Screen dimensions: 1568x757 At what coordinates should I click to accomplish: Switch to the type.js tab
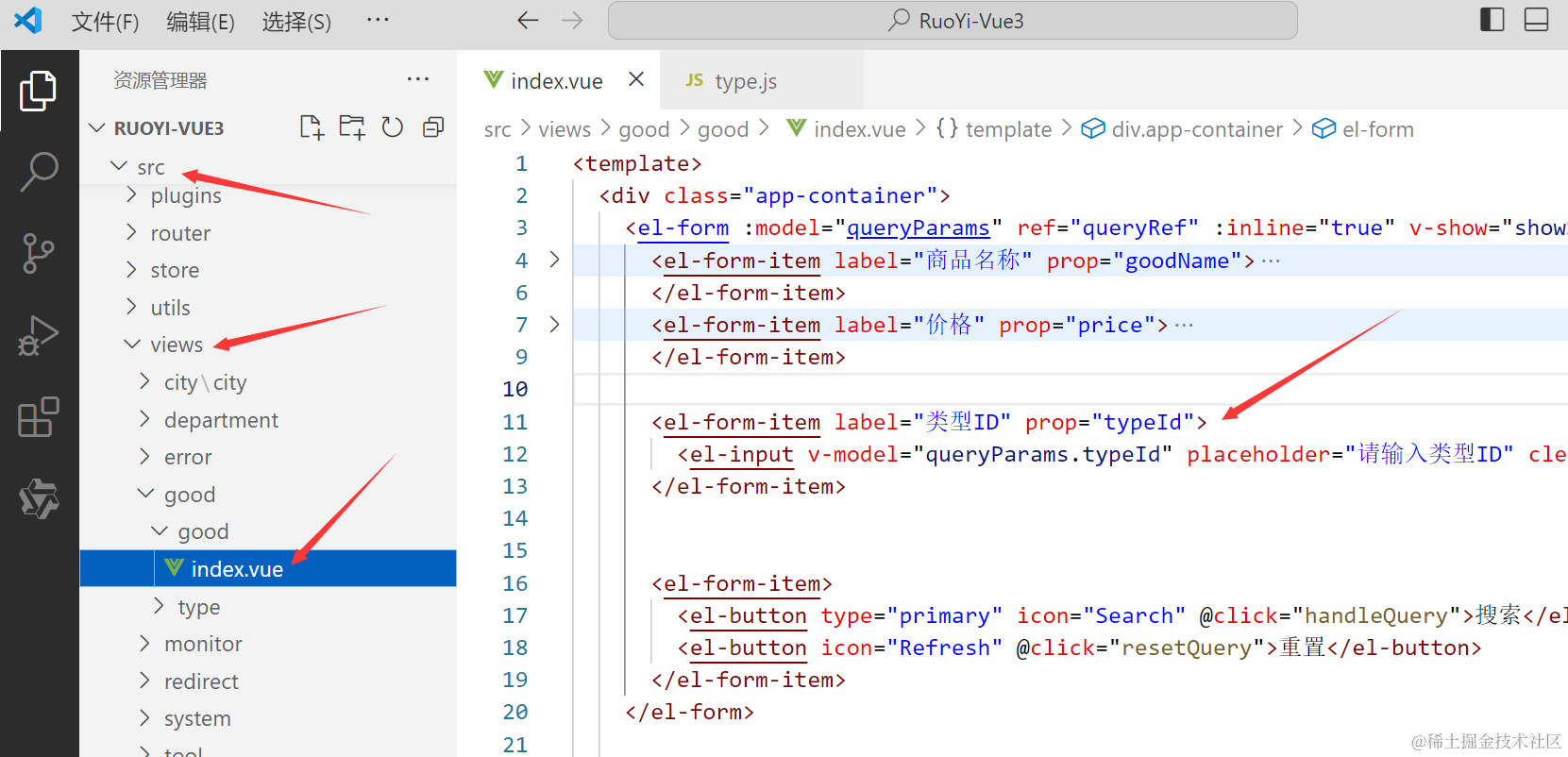click(745, 81)
